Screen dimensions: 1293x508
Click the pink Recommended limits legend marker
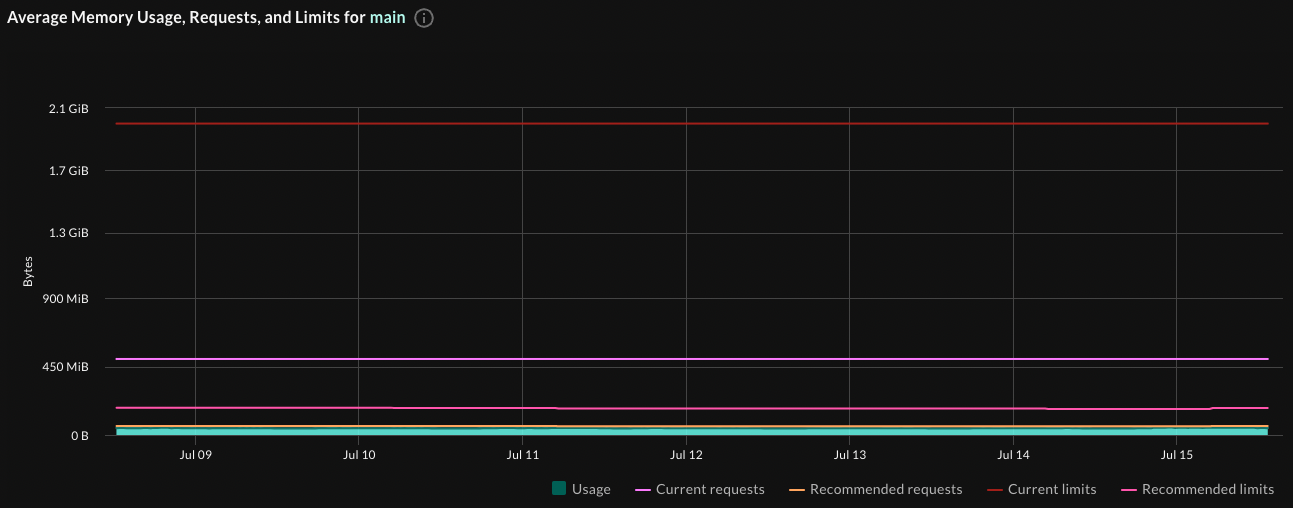coord(1129,490)
